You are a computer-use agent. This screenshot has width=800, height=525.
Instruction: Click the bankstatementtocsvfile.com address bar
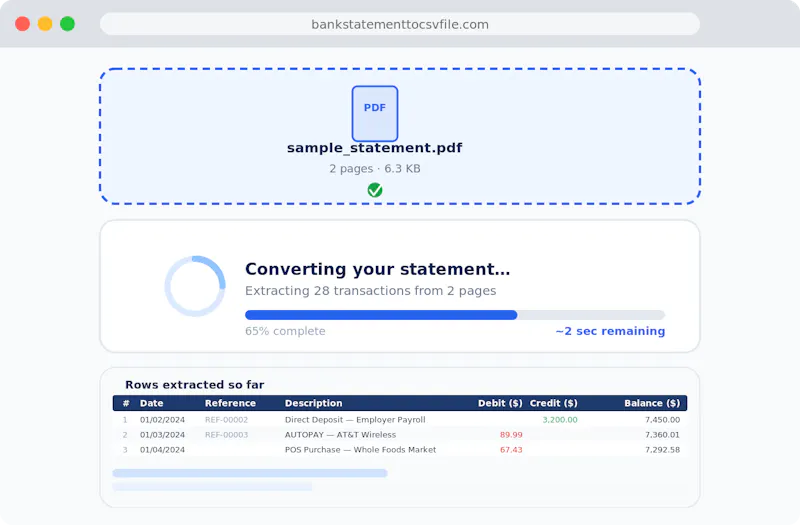[400, 24]
